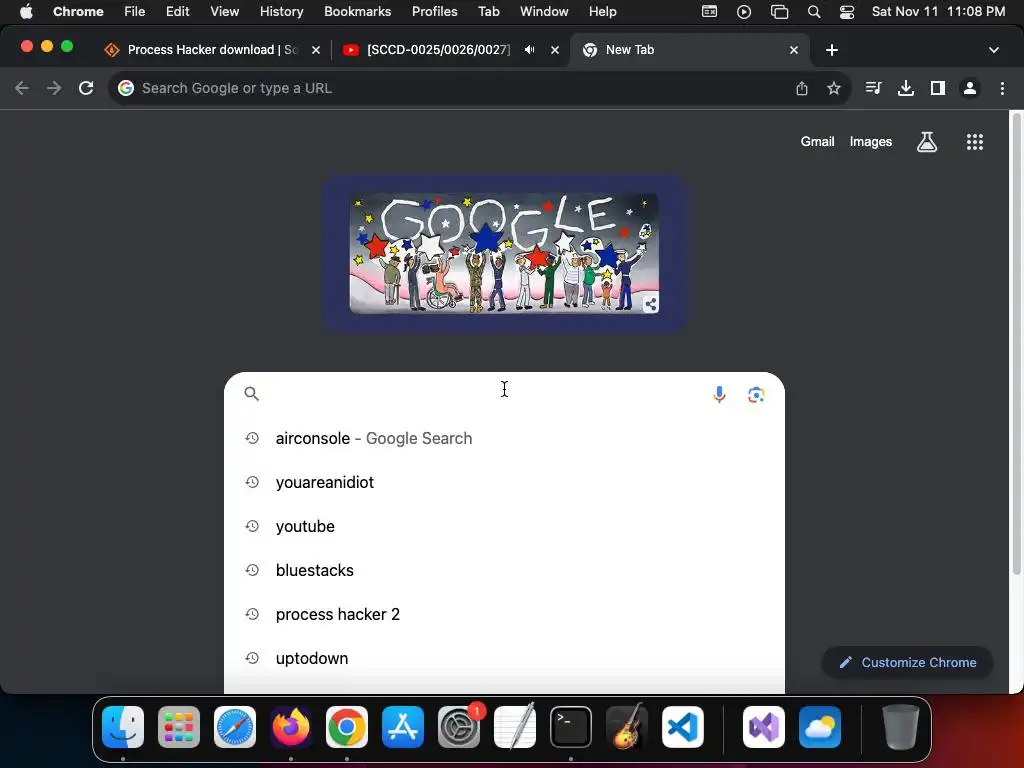Screen dimensions: 1024x768
Task: Open the History menu
Action: click(281, 12)
